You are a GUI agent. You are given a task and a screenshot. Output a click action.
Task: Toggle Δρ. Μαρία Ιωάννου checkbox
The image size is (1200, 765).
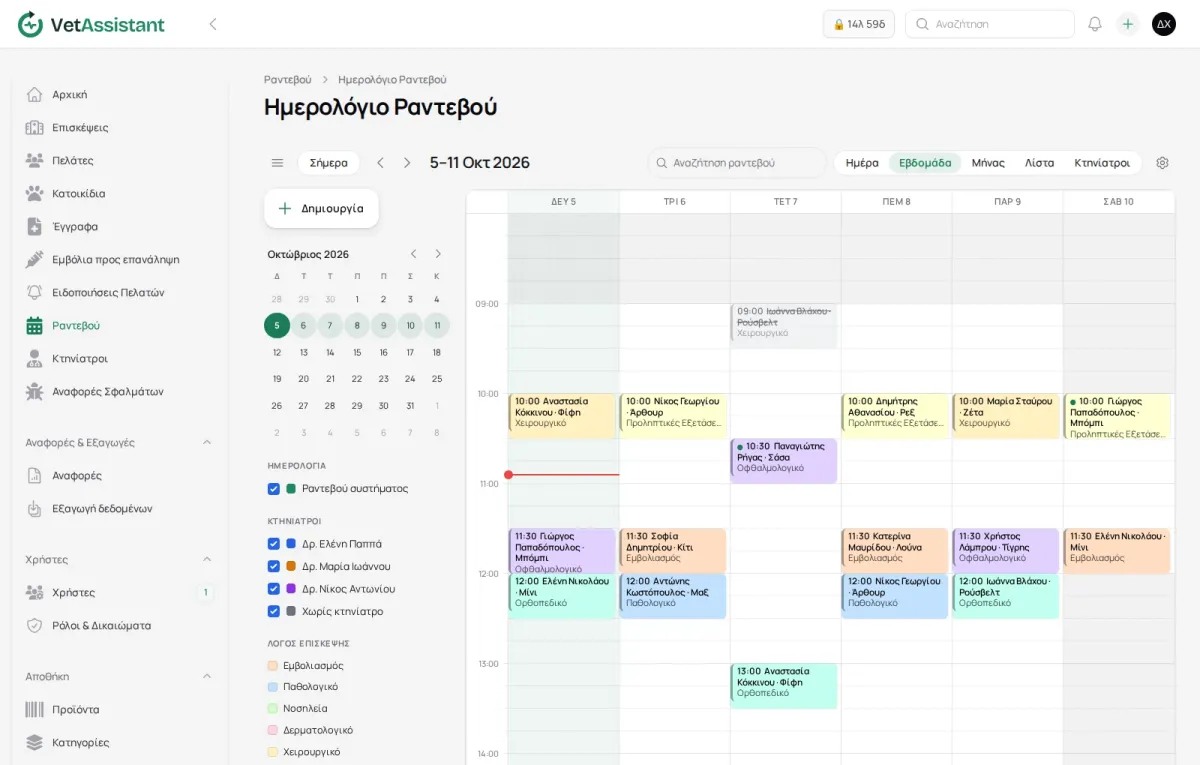point(274,566)
